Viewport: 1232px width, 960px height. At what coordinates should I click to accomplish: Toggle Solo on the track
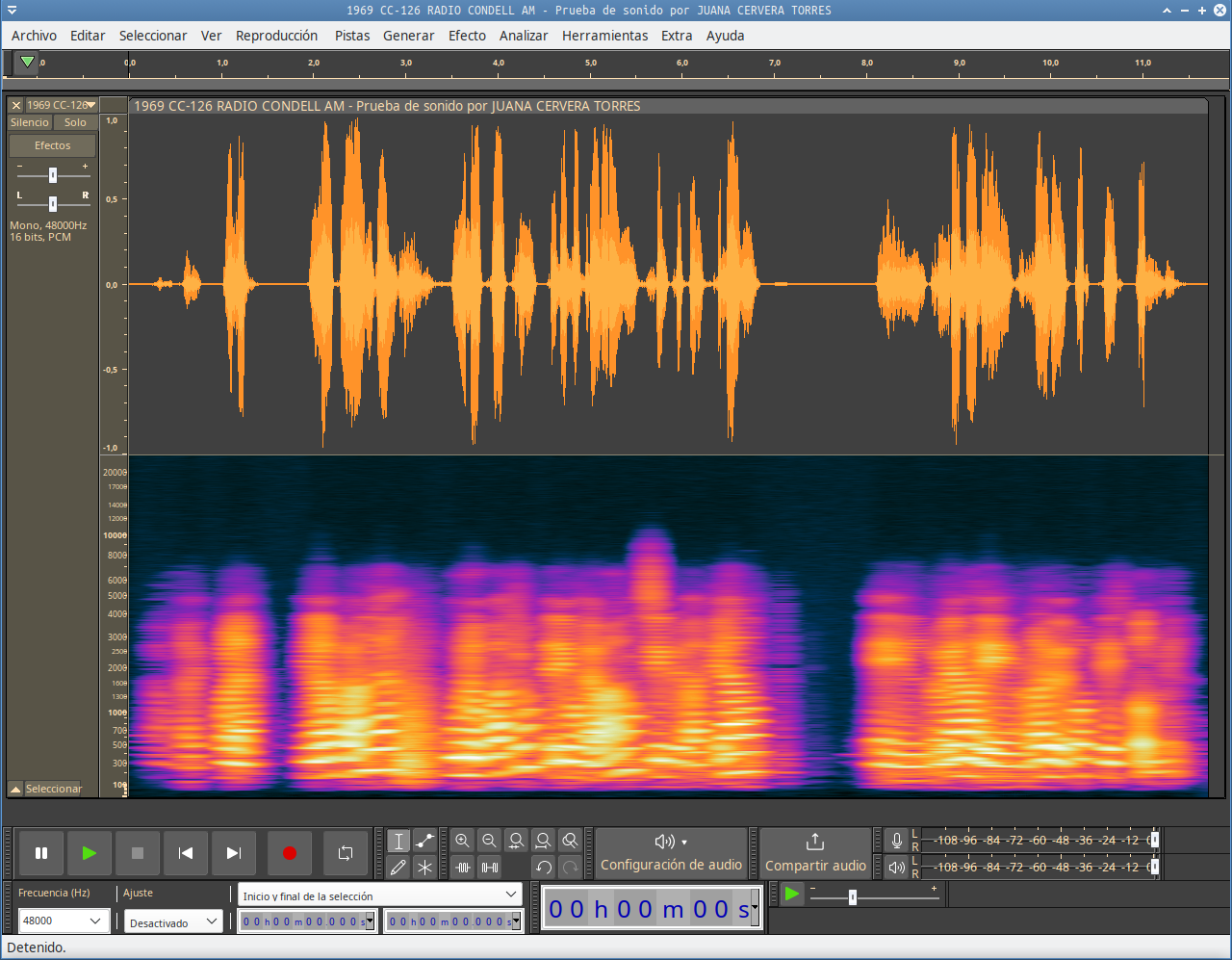point(75,122)
